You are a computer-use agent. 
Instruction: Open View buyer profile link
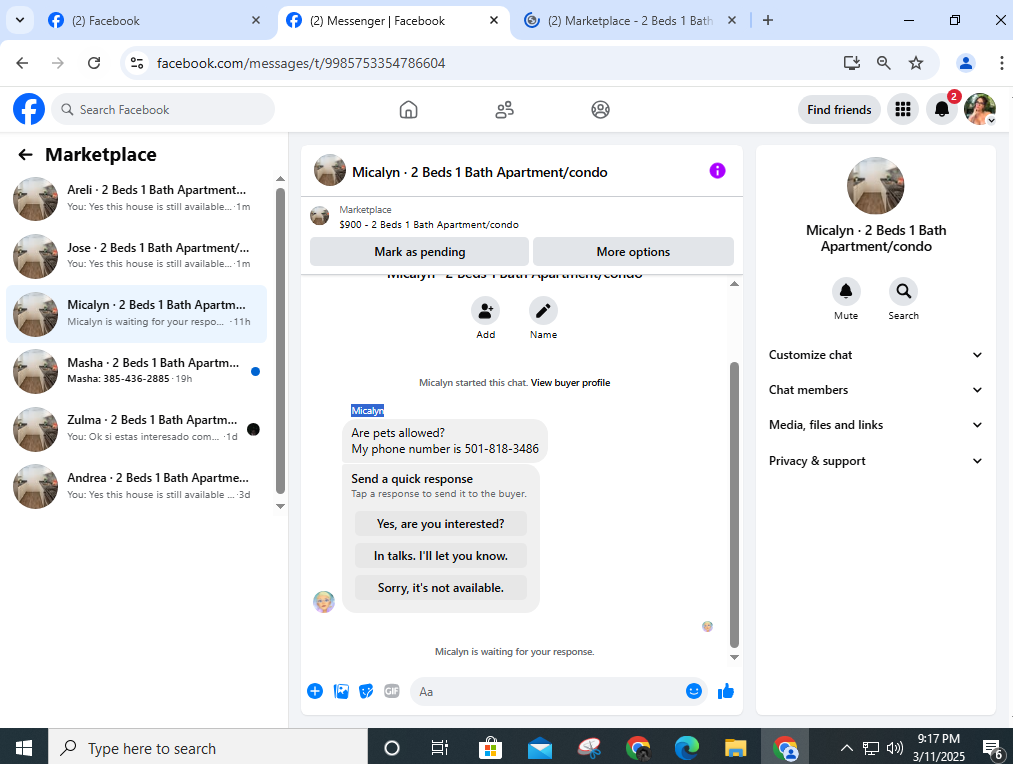click(x=570, y=382)
